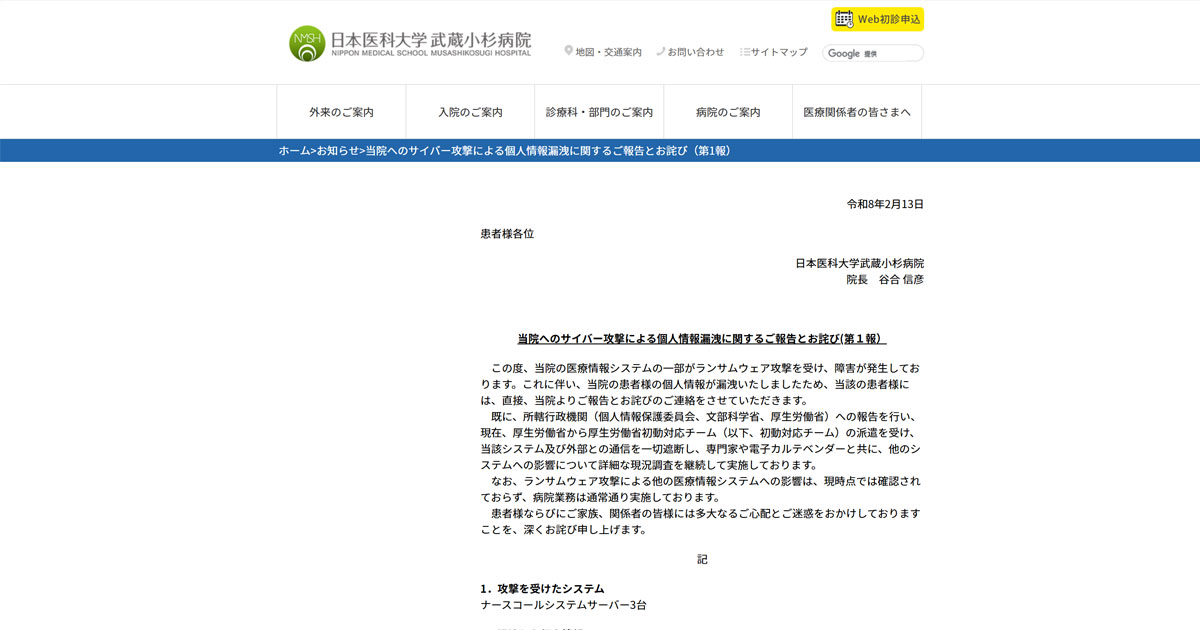Click the sitemap list icon

(x=744, y=52)
